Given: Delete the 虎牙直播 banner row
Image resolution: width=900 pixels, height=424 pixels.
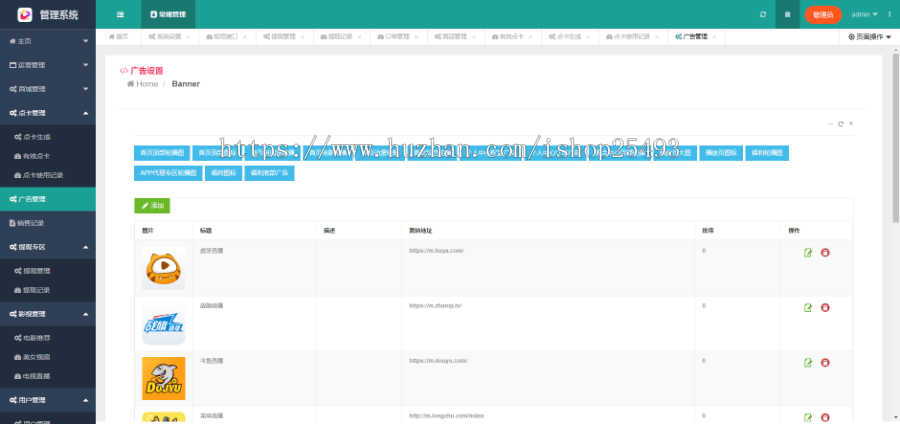Looking at the screenshot, I should (x=825, y=252).
